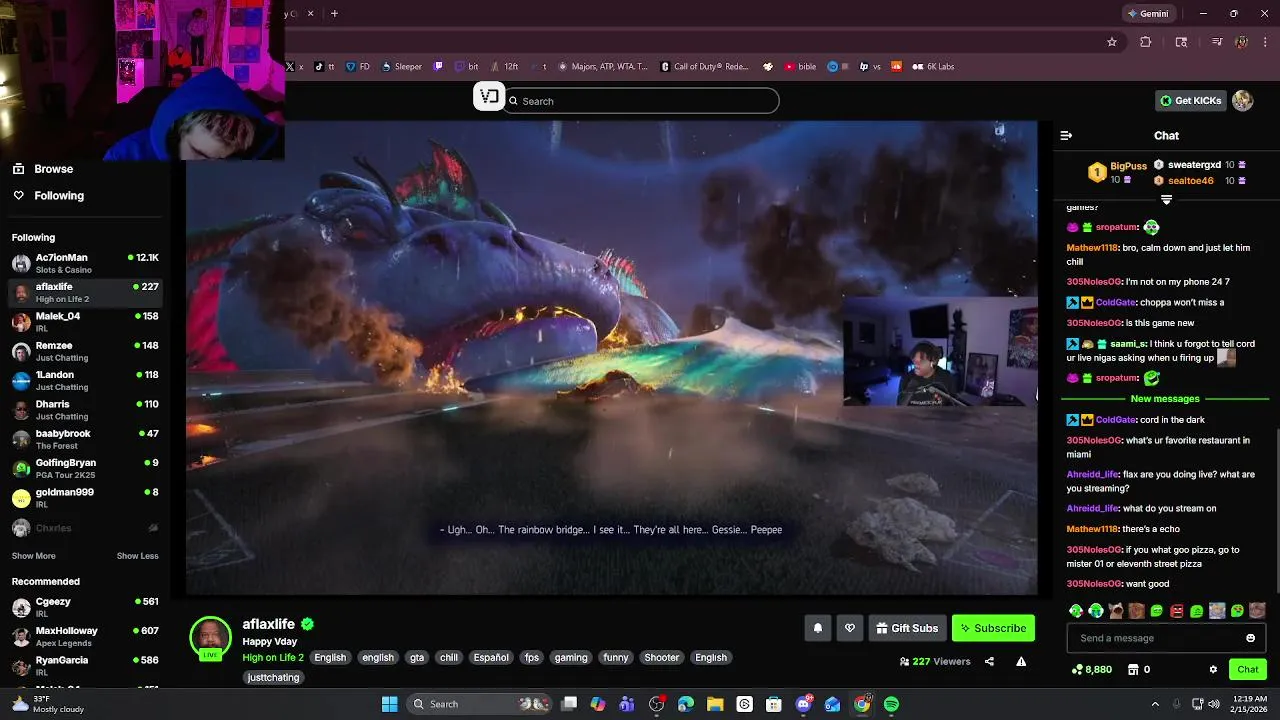
Task: Collapse the list with Show Less
Action: click(x=137, y=556)
